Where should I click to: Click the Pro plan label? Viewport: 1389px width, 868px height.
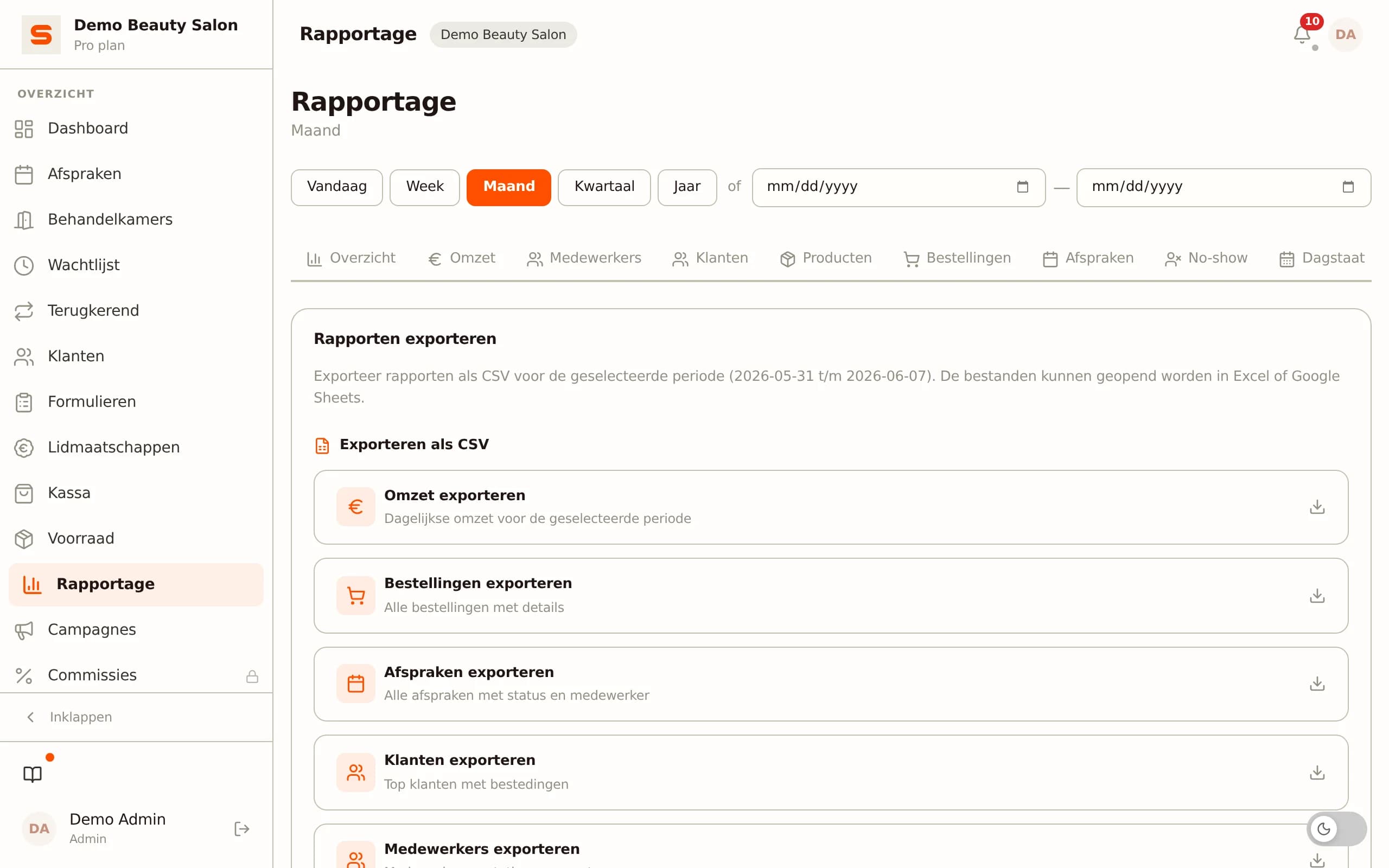(99, 46)
